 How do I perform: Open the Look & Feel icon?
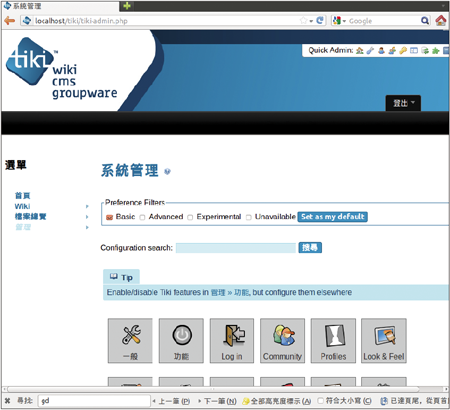[x=384, y=340]
